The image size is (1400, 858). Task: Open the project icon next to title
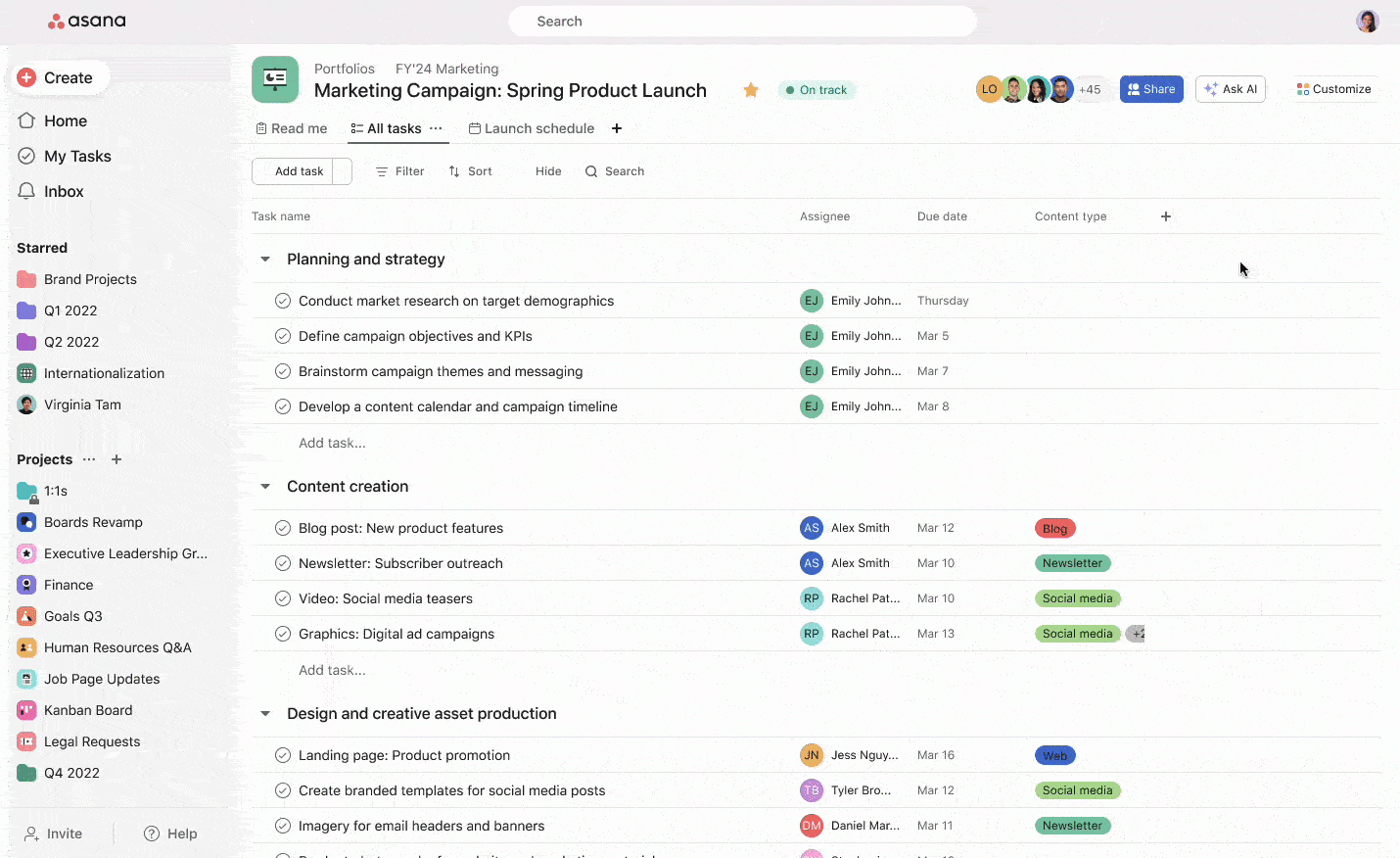pyautogui.click(x=275, y=79)
